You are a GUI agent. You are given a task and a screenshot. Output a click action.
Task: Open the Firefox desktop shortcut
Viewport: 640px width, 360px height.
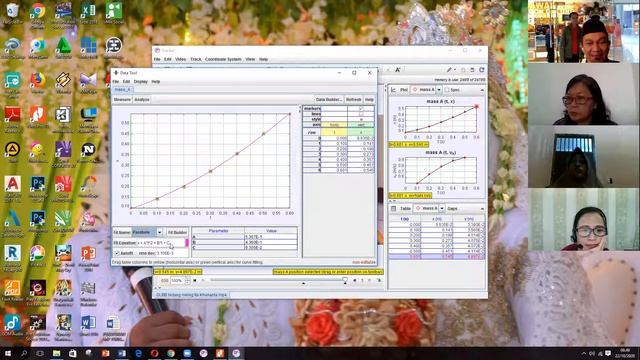(x=38, y=81)
